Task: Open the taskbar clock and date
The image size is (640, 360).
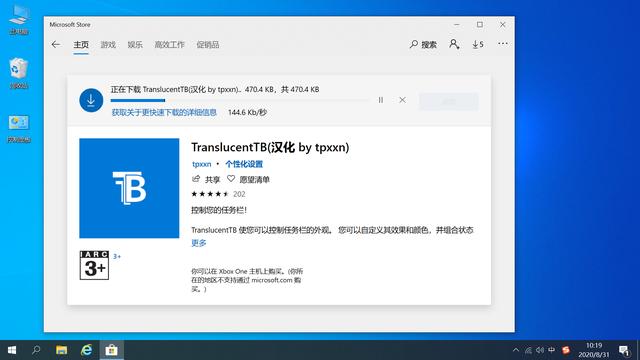Action: tap(594, 350)
